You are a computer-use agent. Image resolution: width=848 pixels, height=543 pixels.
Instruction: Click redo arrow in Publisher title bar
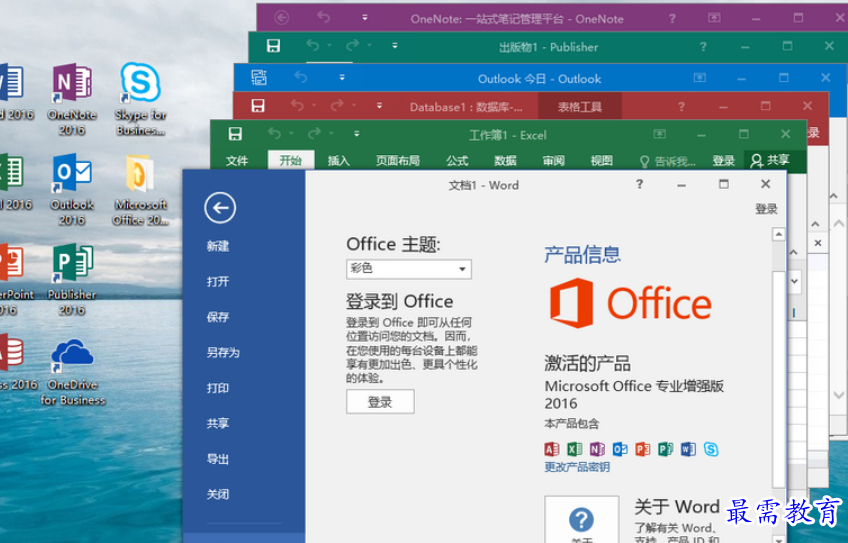pyautogui.click(x=353, y=45)
